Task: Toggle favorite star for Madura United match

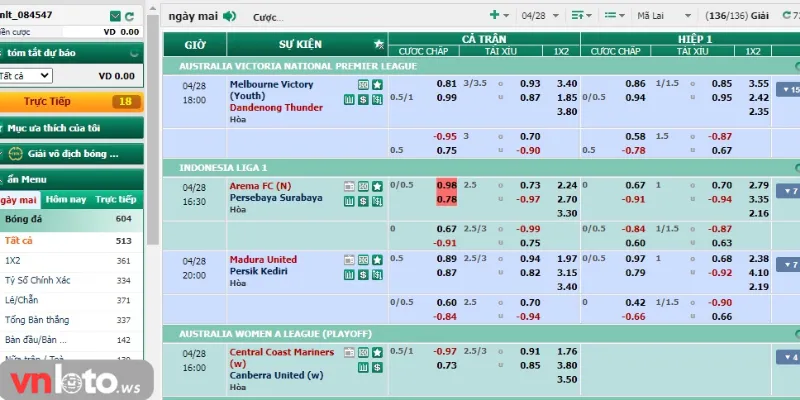Action: pyautogui.click(x=377, y=260)
